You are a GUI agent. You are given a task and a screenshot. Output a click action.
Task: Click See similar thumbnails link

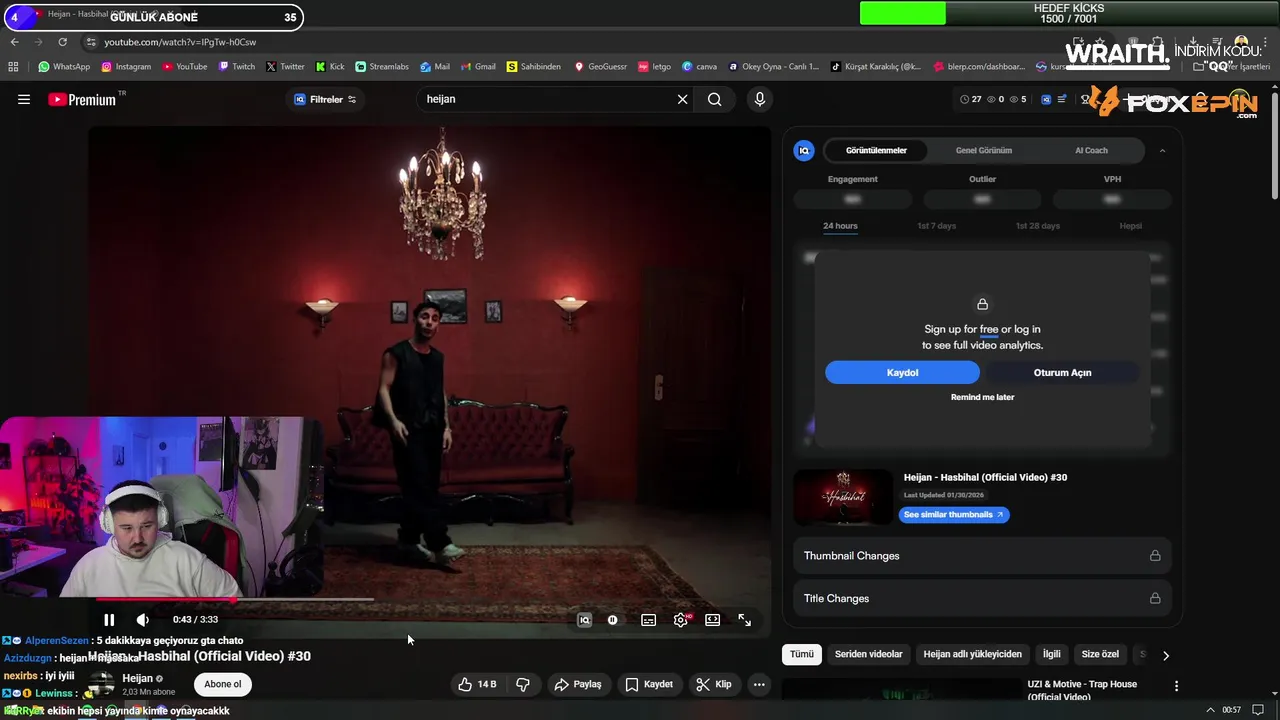pos(954,514)
